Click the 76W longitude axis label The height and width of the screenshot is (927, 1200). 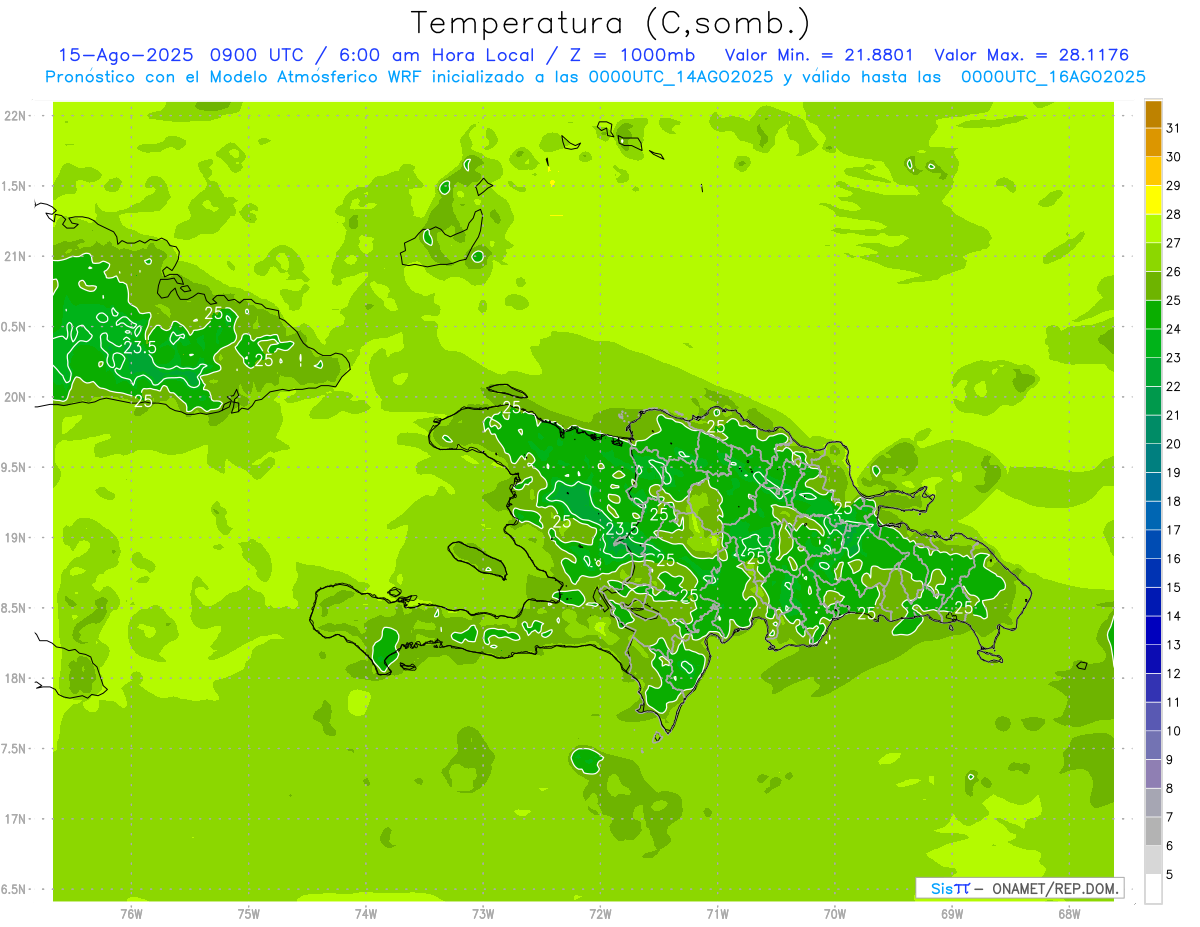coord(131,913)
